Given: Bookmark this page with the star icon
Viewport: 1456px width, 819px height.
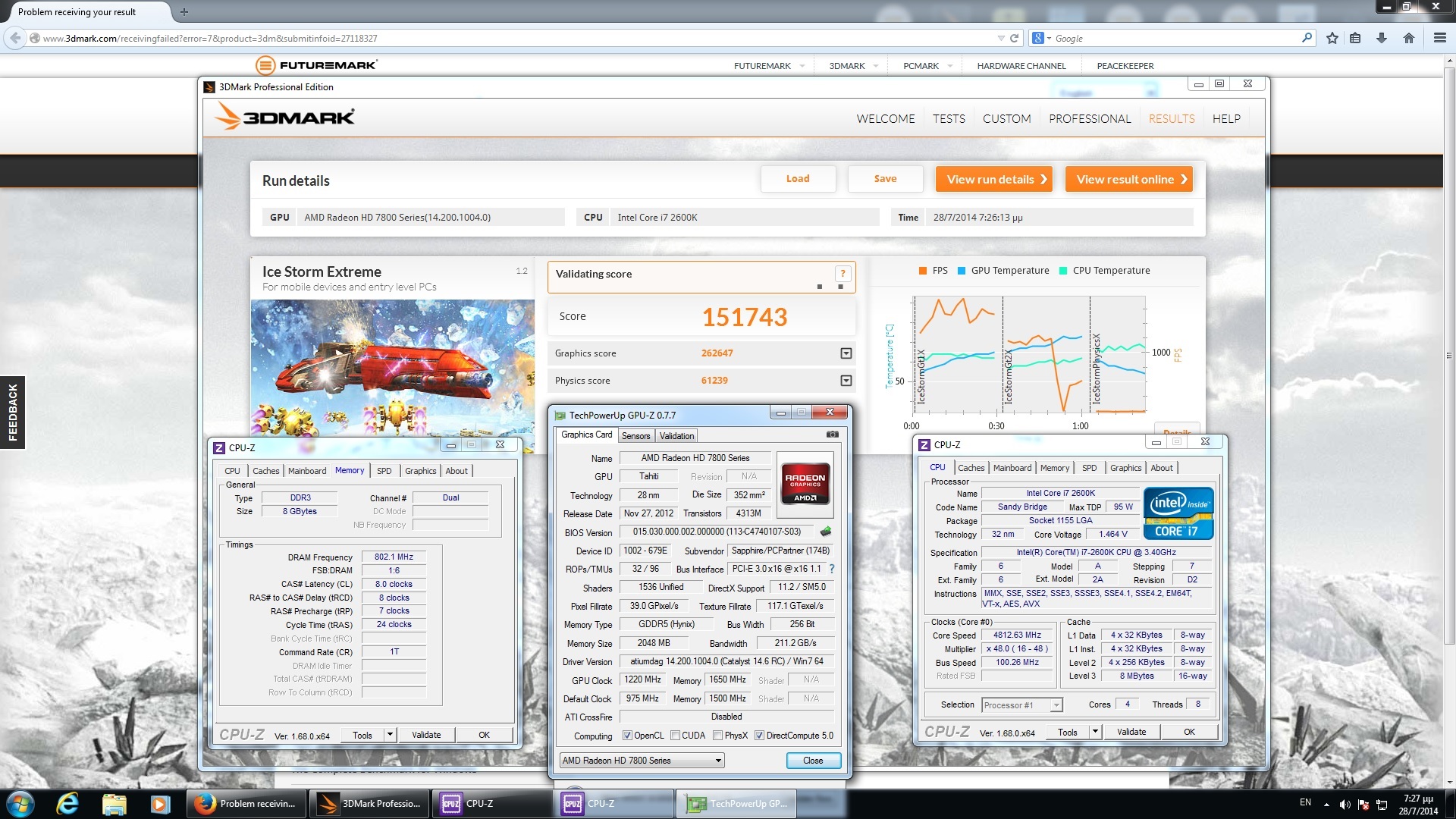Looking at the screenshot, I should click(x=1332, y=38).
